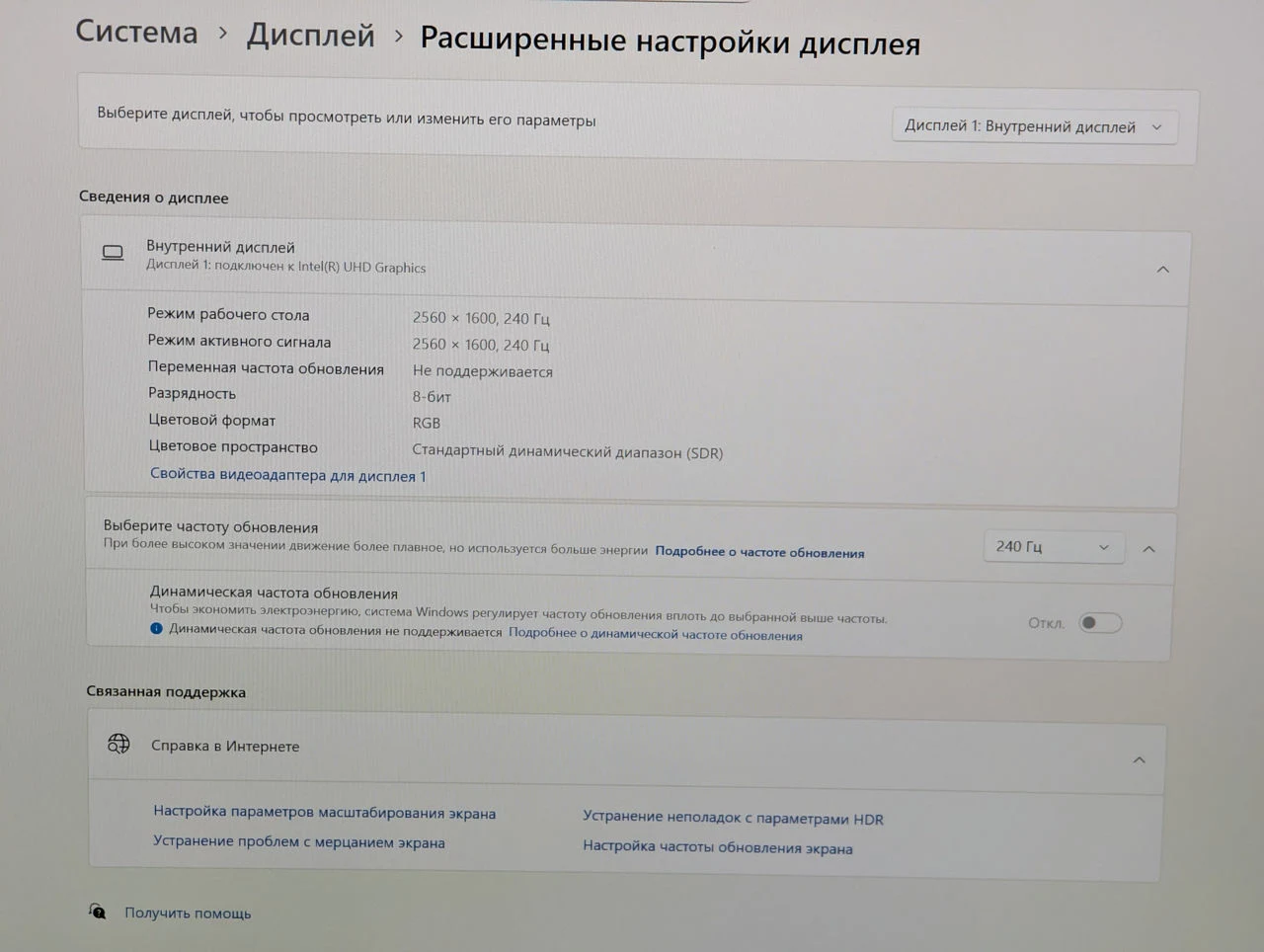Click the help headset icon near Получить помощь
The image size is (1264, 952).
point(97,911)
